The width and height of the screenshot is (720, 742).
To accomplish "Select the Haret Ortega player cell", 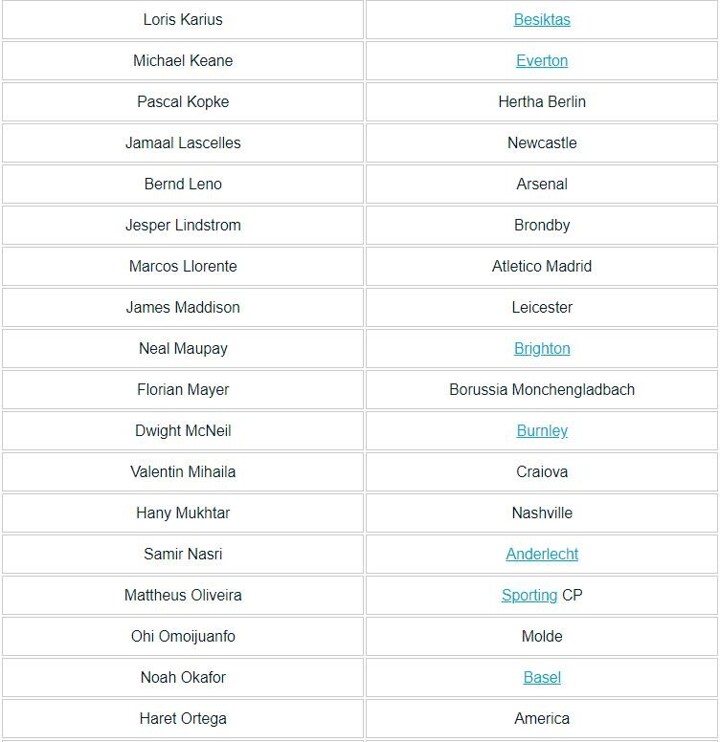I will (x=183, y=718).
